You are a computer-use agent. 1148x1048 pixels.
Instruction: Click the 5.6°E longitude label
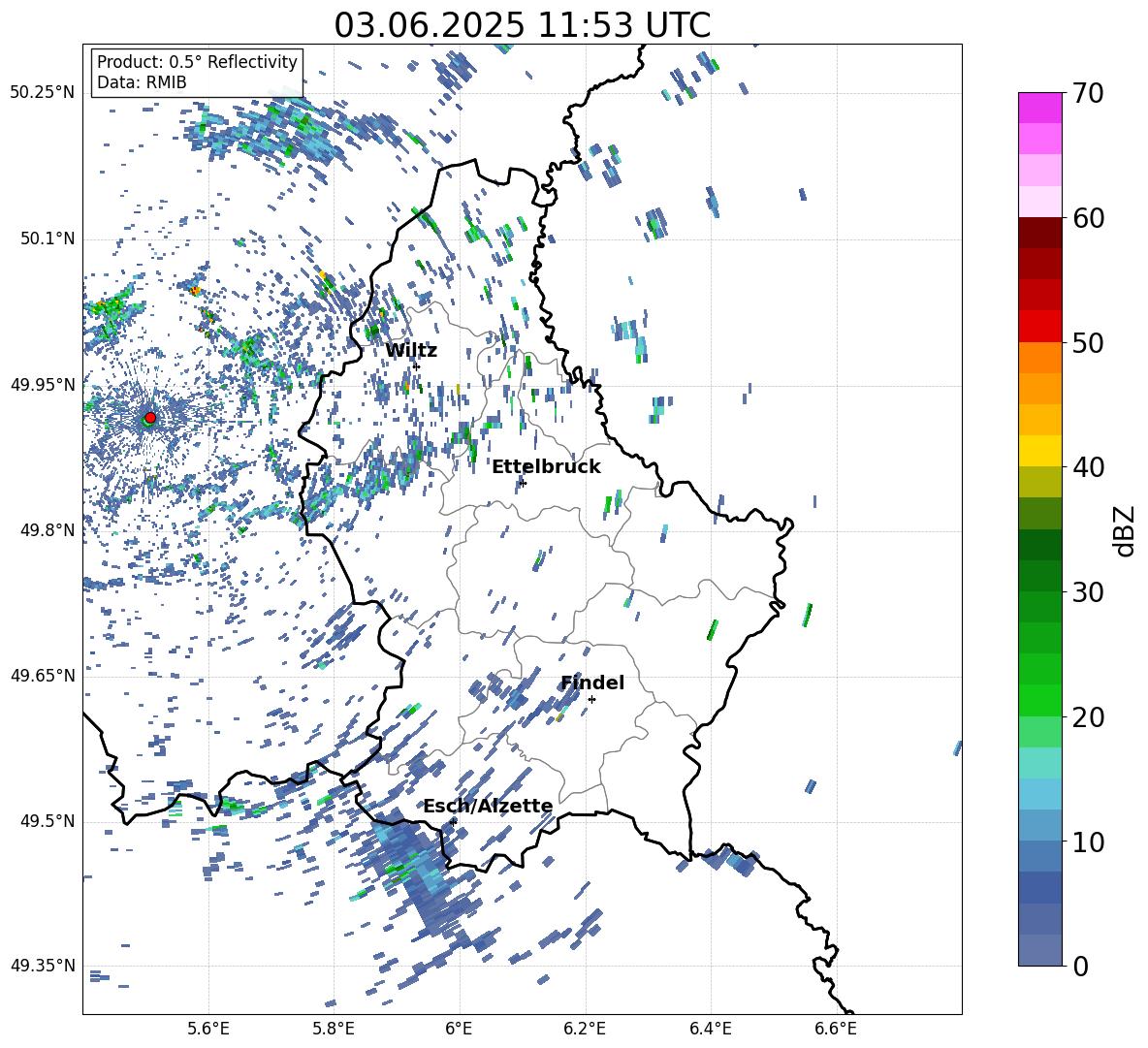208,1029
